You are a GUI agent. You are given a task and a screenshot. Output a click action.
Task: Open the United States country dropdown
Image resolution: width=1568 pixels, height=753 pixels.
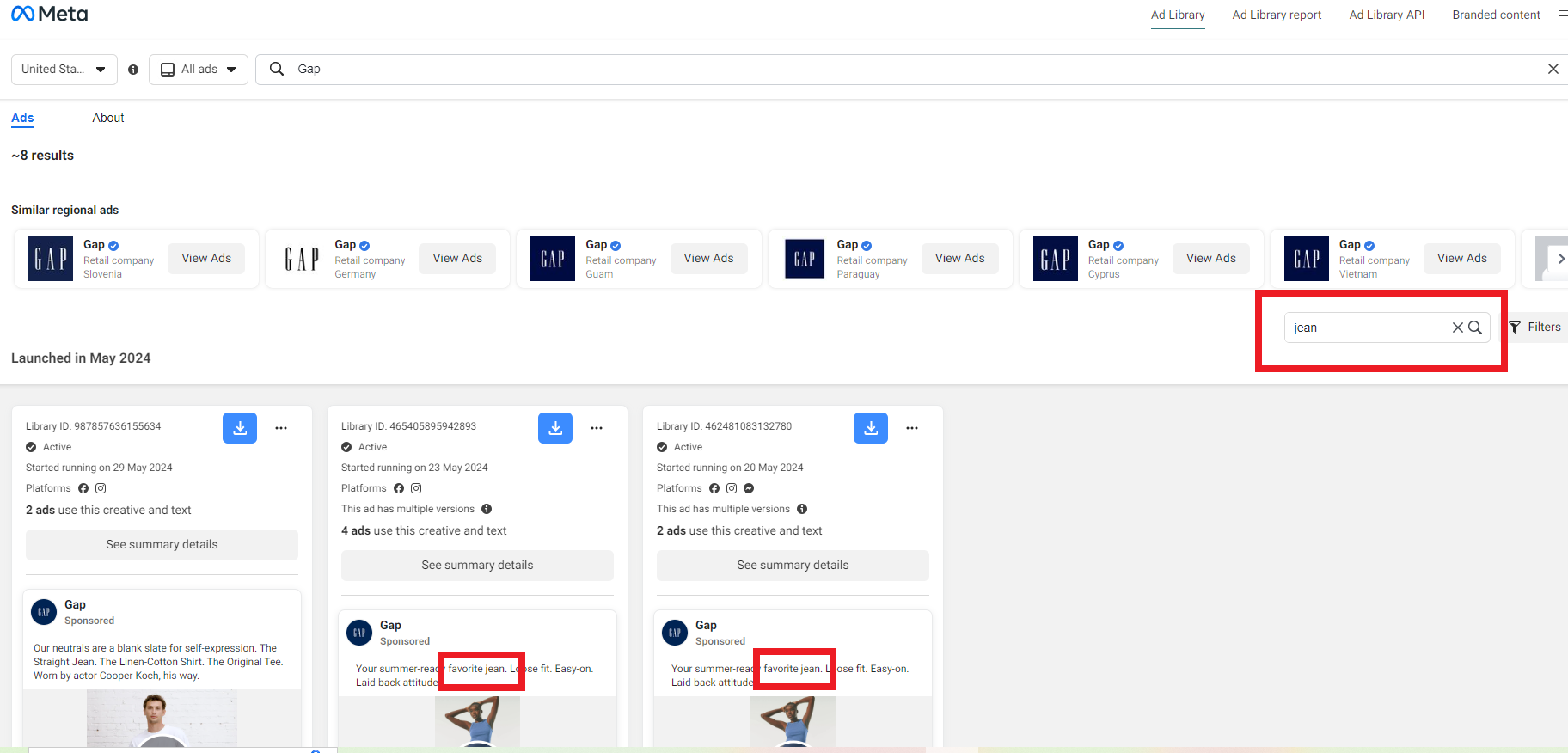tap(64, 70)
